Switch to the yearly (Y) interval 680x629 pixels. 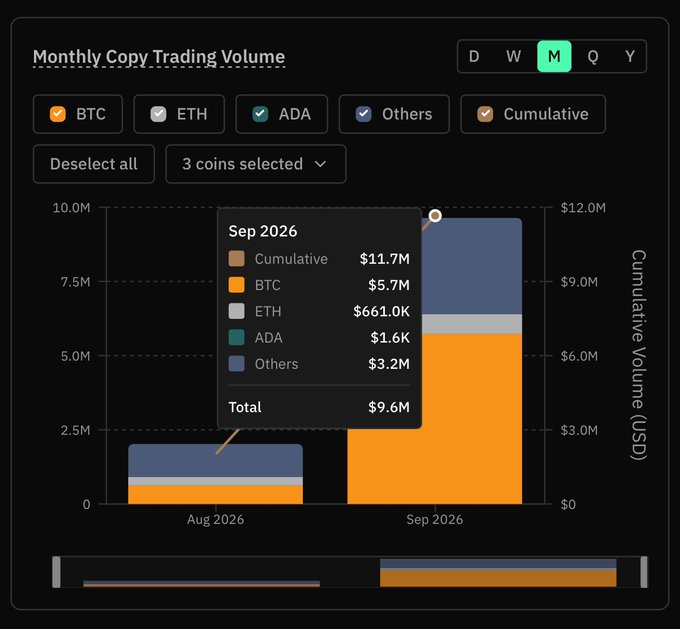630,56
